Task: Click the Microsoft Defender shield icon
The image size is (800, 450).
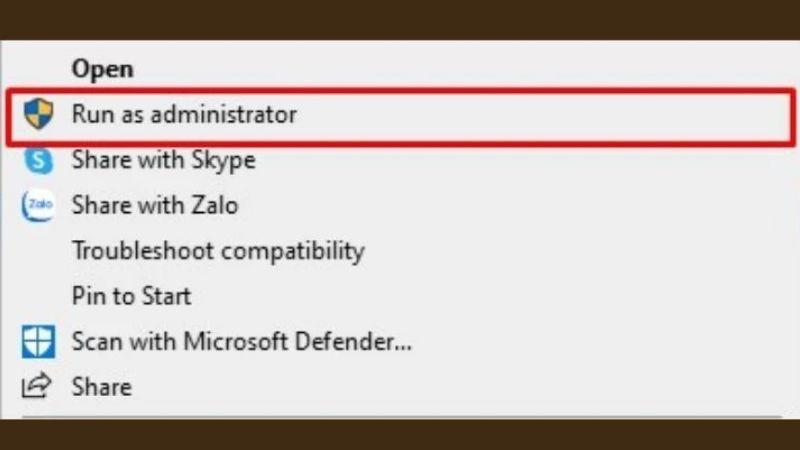Action: point(38,342)
